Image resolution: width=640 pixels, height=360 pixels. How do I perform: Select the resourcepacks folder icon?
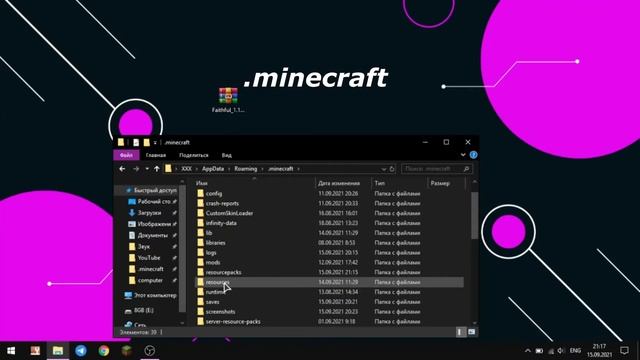tap(200, 272)
